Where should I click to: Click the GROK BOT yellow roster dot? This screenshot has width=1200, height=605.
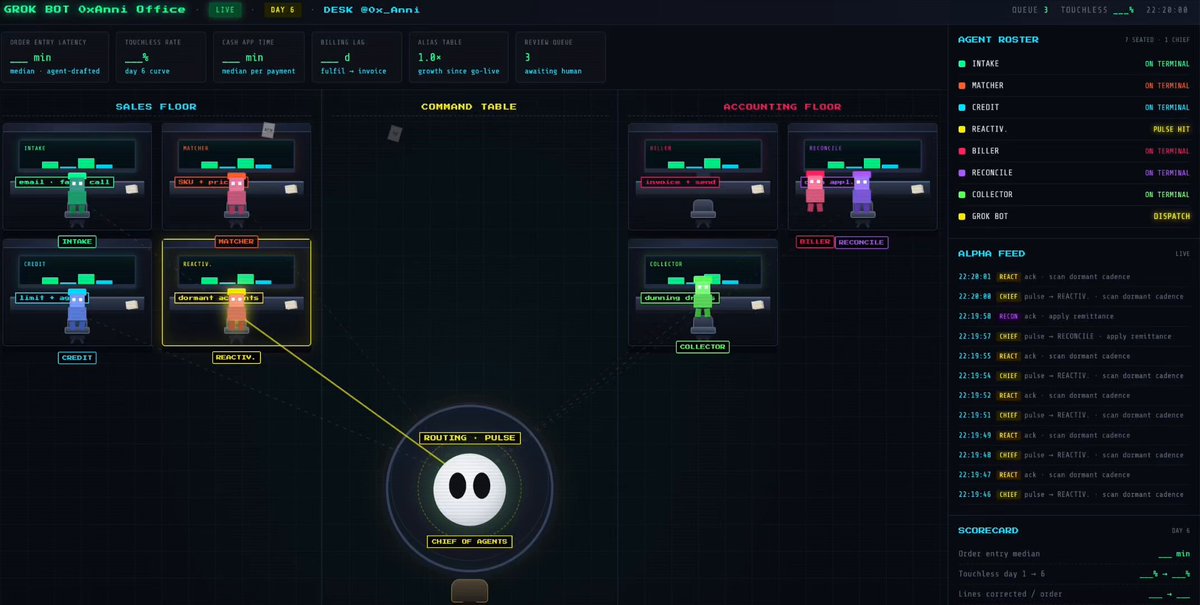[962, 216]
